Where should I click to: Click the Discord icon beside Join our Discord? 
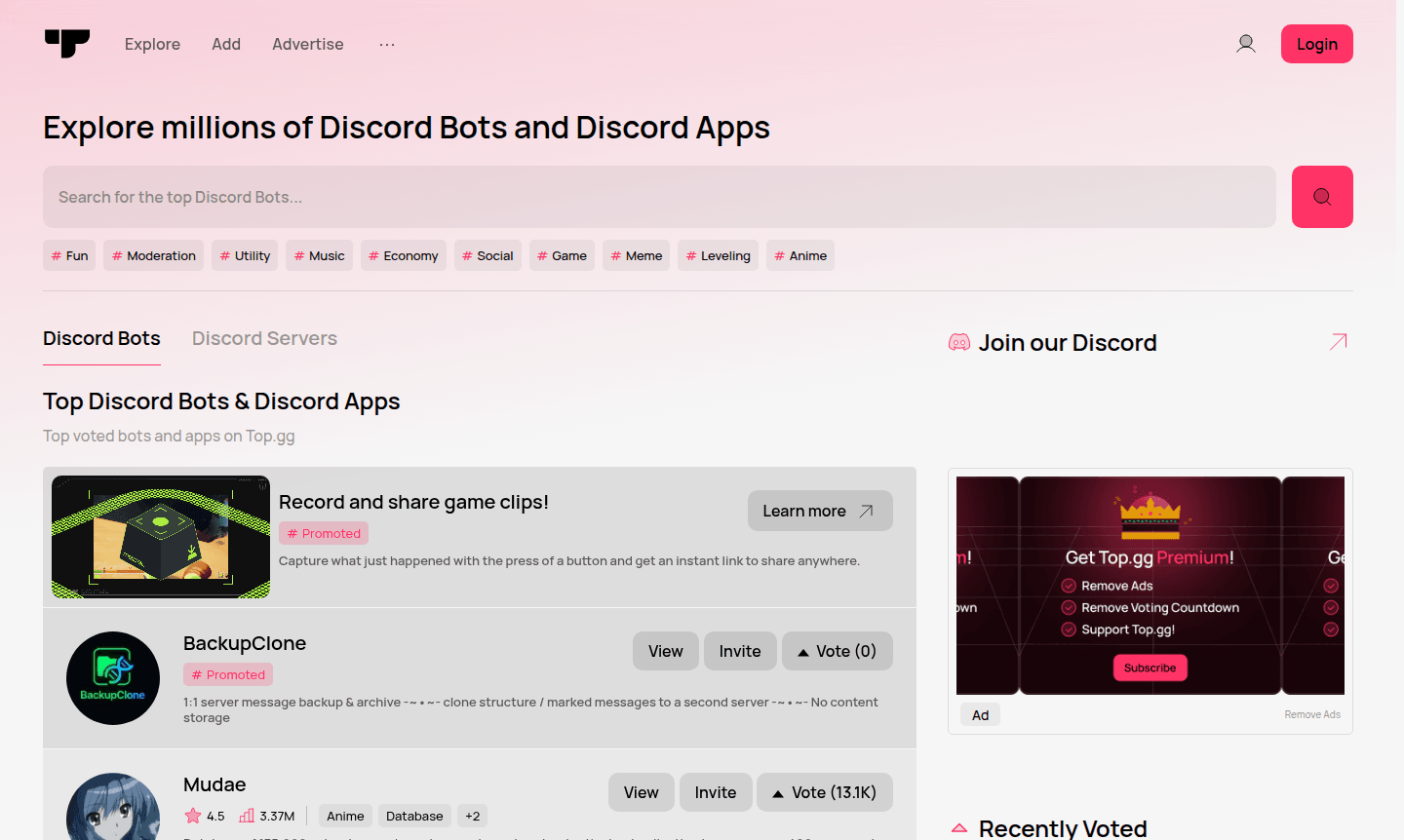(959, 343)
